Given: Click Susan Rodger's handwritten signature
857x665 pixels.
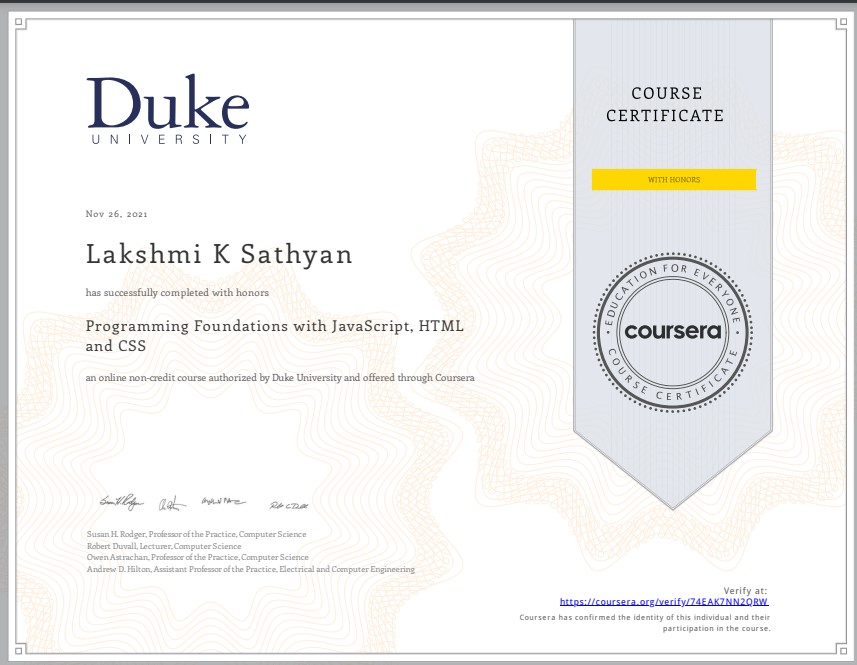Looking at the screenshot, I should (121, 501).
